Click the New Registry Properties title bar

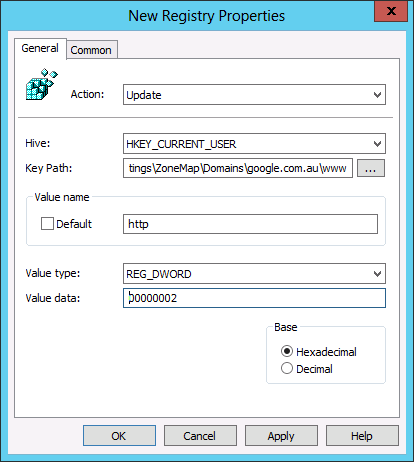coord(207,16)
